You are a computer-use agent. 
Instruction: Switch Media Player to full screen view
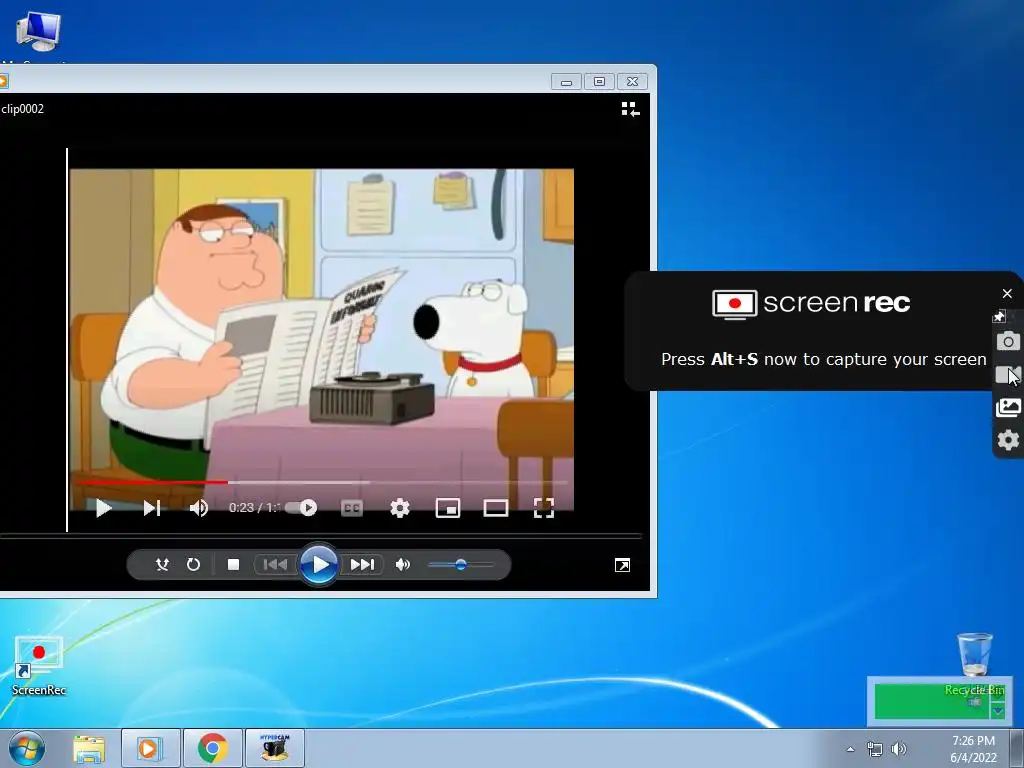622,566
